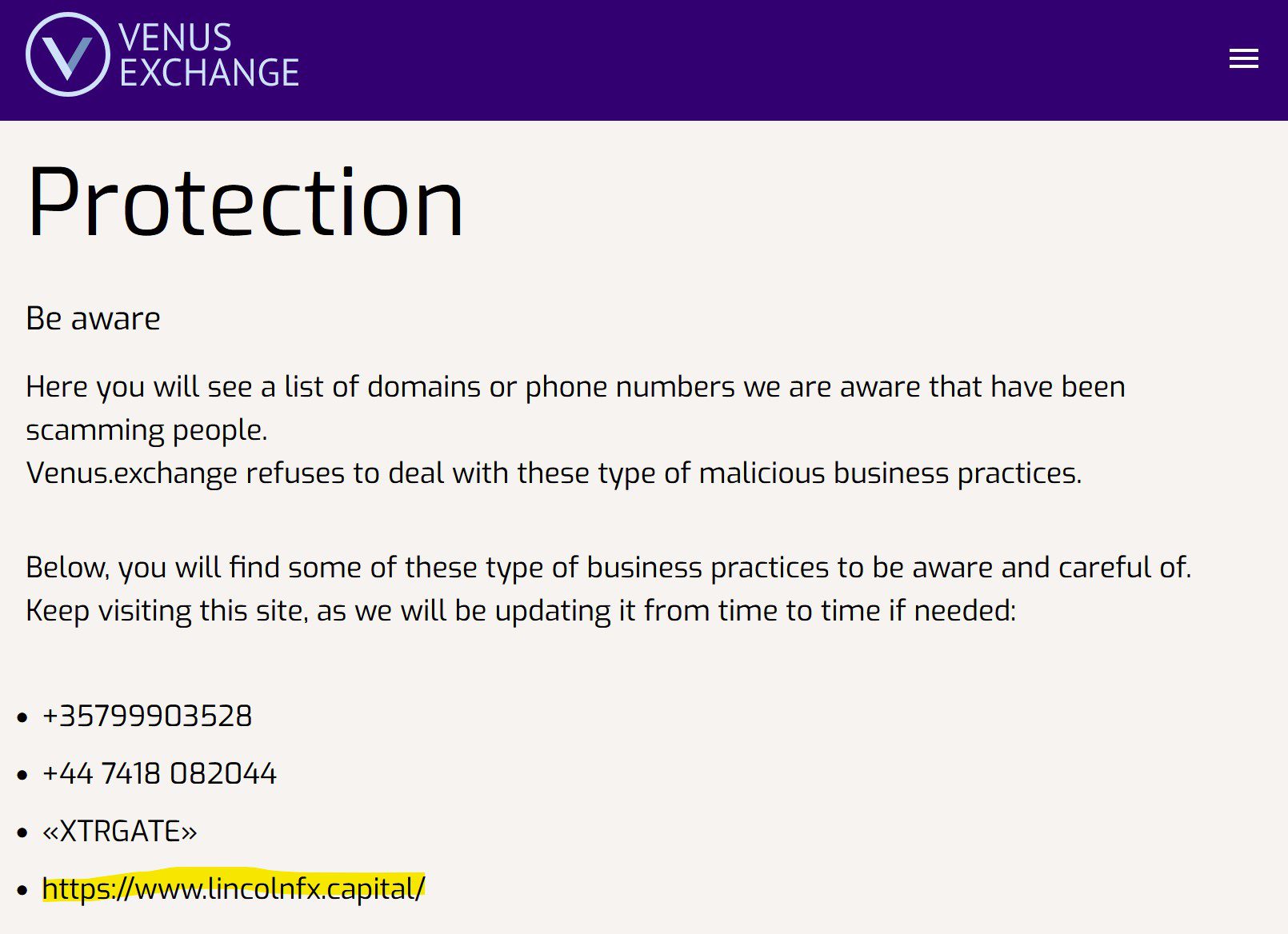Click the "Keep visiting this site" sentence
The height and width of the screenshot is (934, 1288).
(x=521, y=611)
